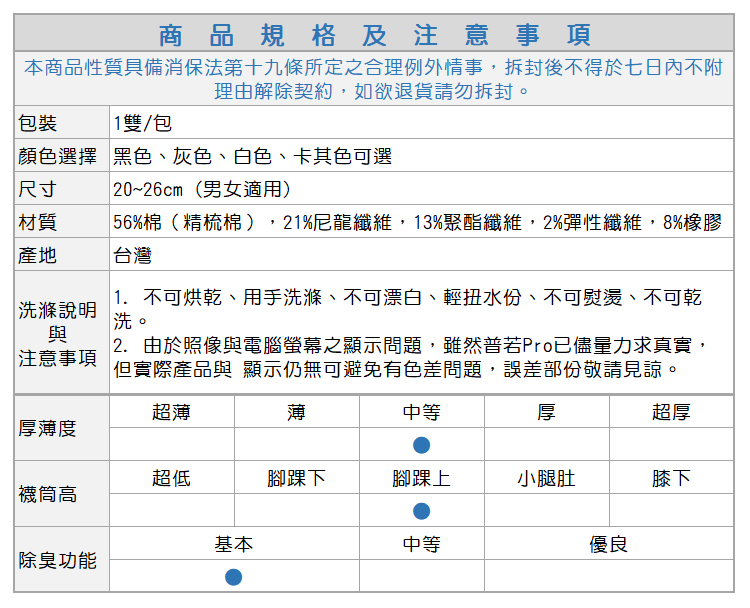Click the 顏色選擇 row label

pos(58,156)
